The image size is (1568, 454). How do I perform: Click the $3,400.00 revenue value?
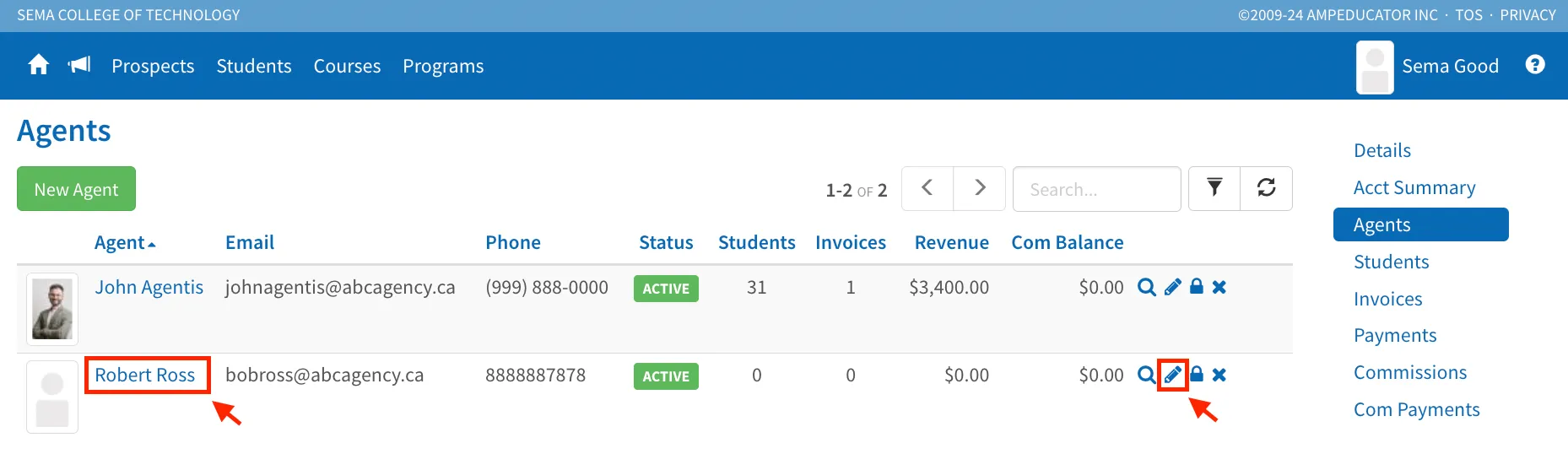coord(949,288)
